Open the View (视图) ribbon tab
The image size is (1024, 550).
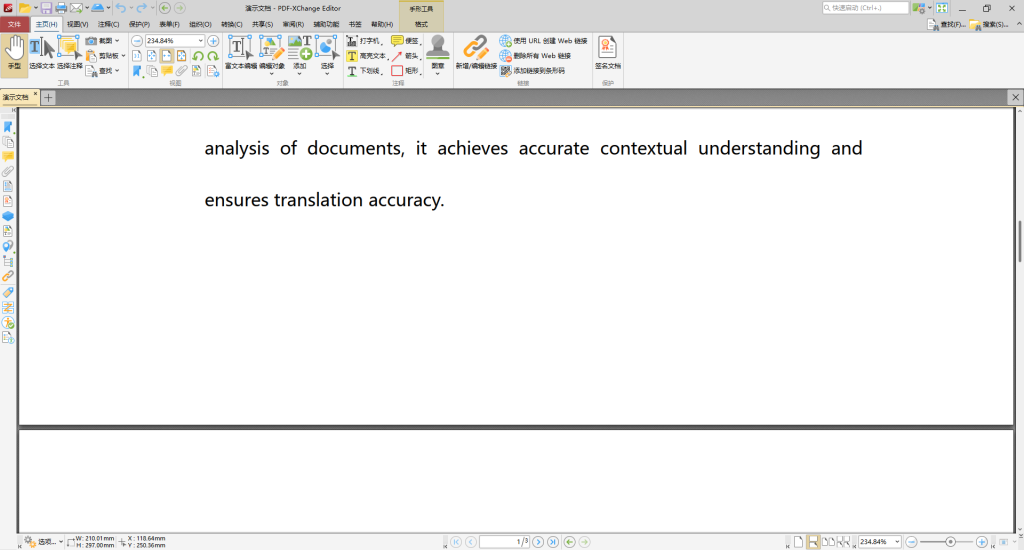(77, 23)
